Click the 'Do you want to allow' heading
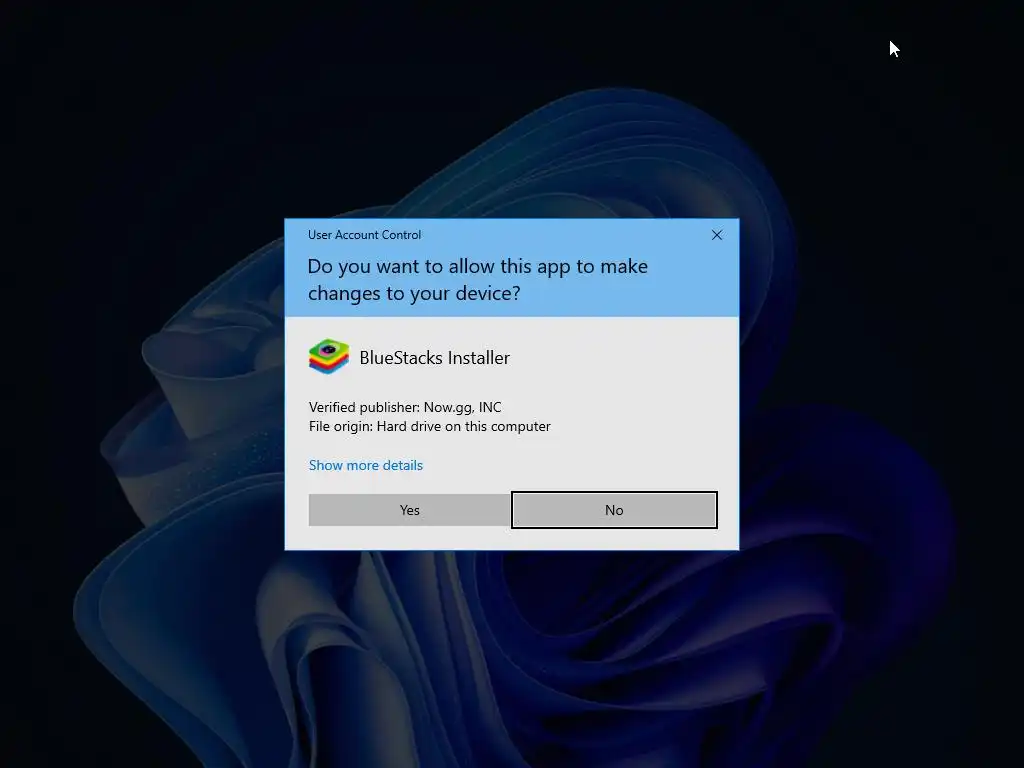This screenshot has width=1024, height=768. (x=477, y=280)
